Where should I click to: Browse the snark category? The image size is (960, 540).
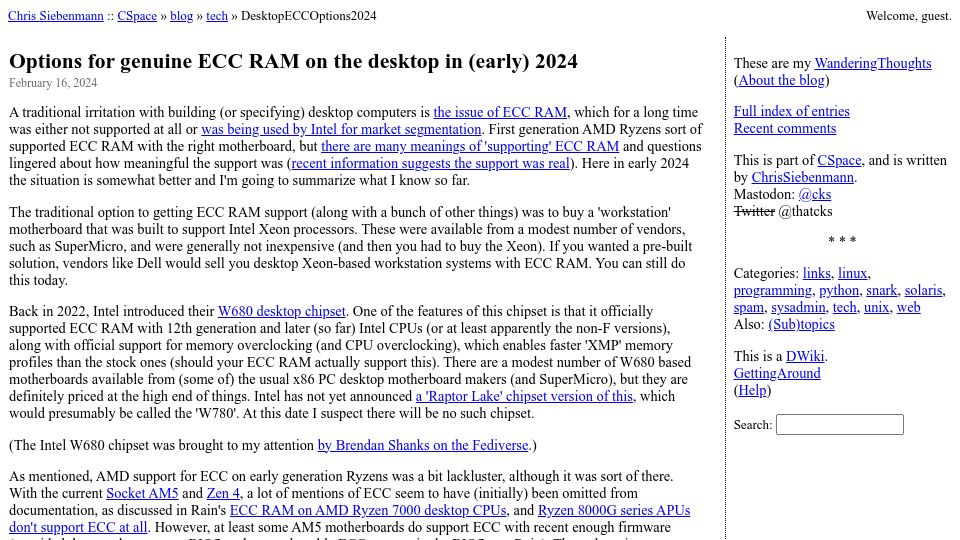pyautogui.click(x=882, y=290)
